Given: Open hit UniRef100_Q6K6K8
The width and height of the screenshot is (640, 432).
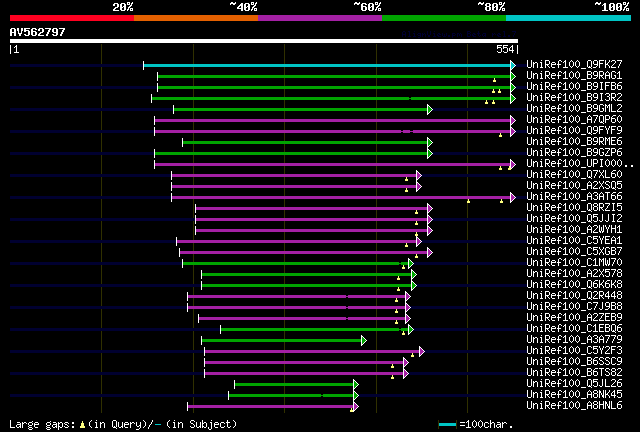Looking at the screenshot, I should click(x=574, y=285).
